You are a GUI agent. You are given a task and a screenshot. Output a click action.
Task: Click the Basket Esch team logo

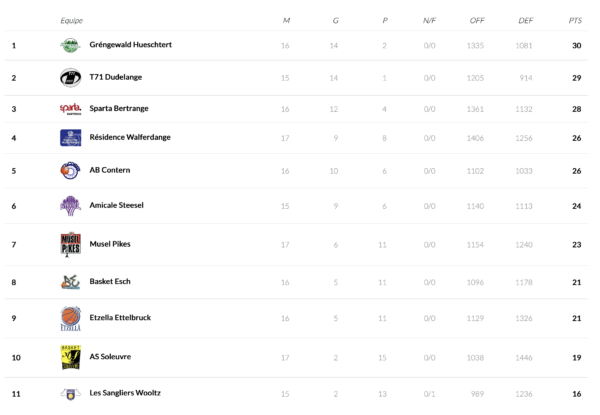[x=70, y=281]
